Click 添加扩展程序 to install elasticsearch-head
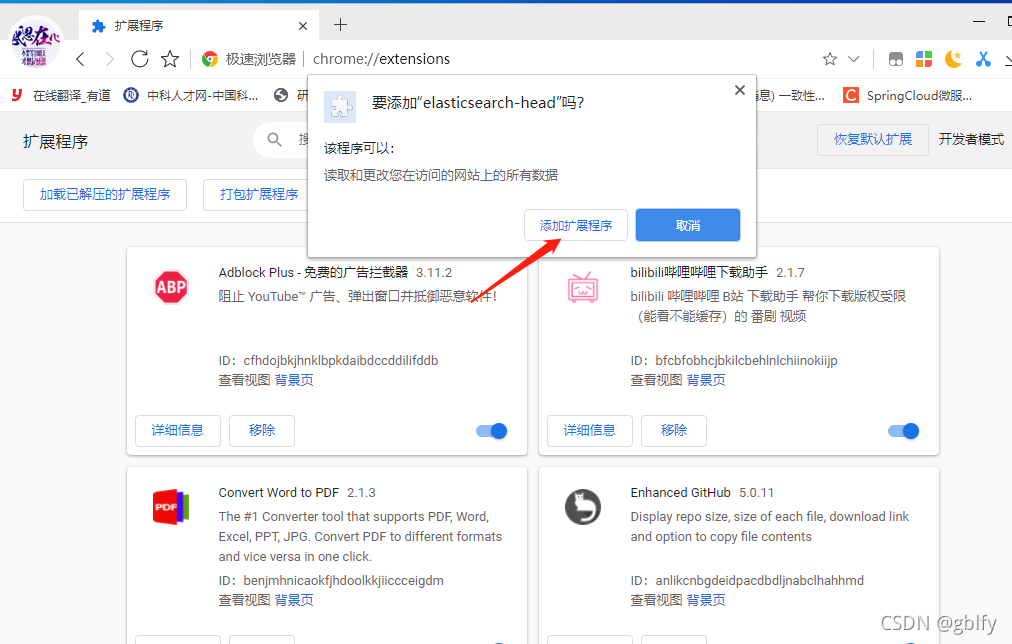 [x=576, y=224]
